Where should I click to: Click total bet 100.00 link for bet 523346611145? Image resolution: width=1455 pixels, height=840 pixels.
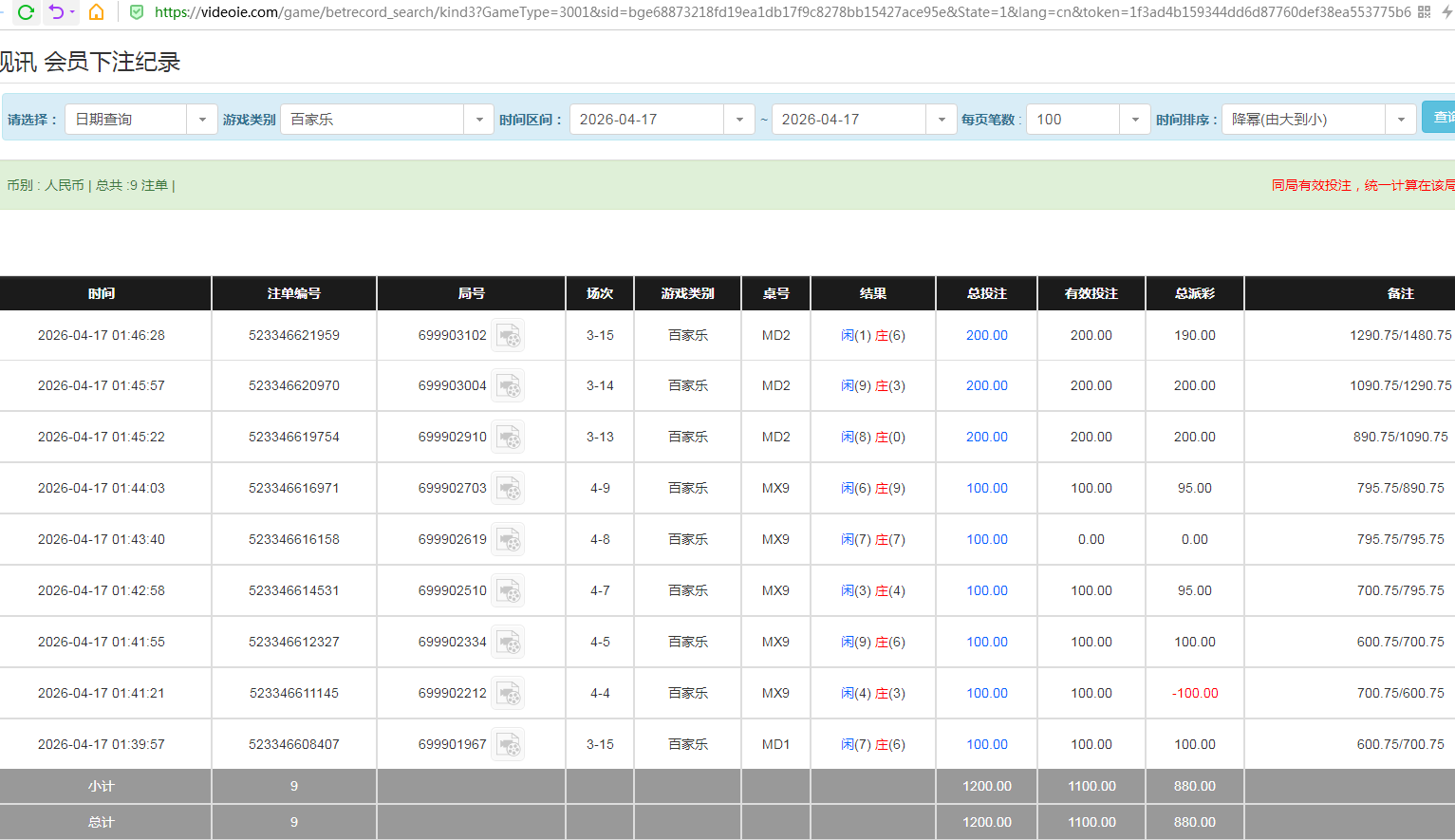986,694
